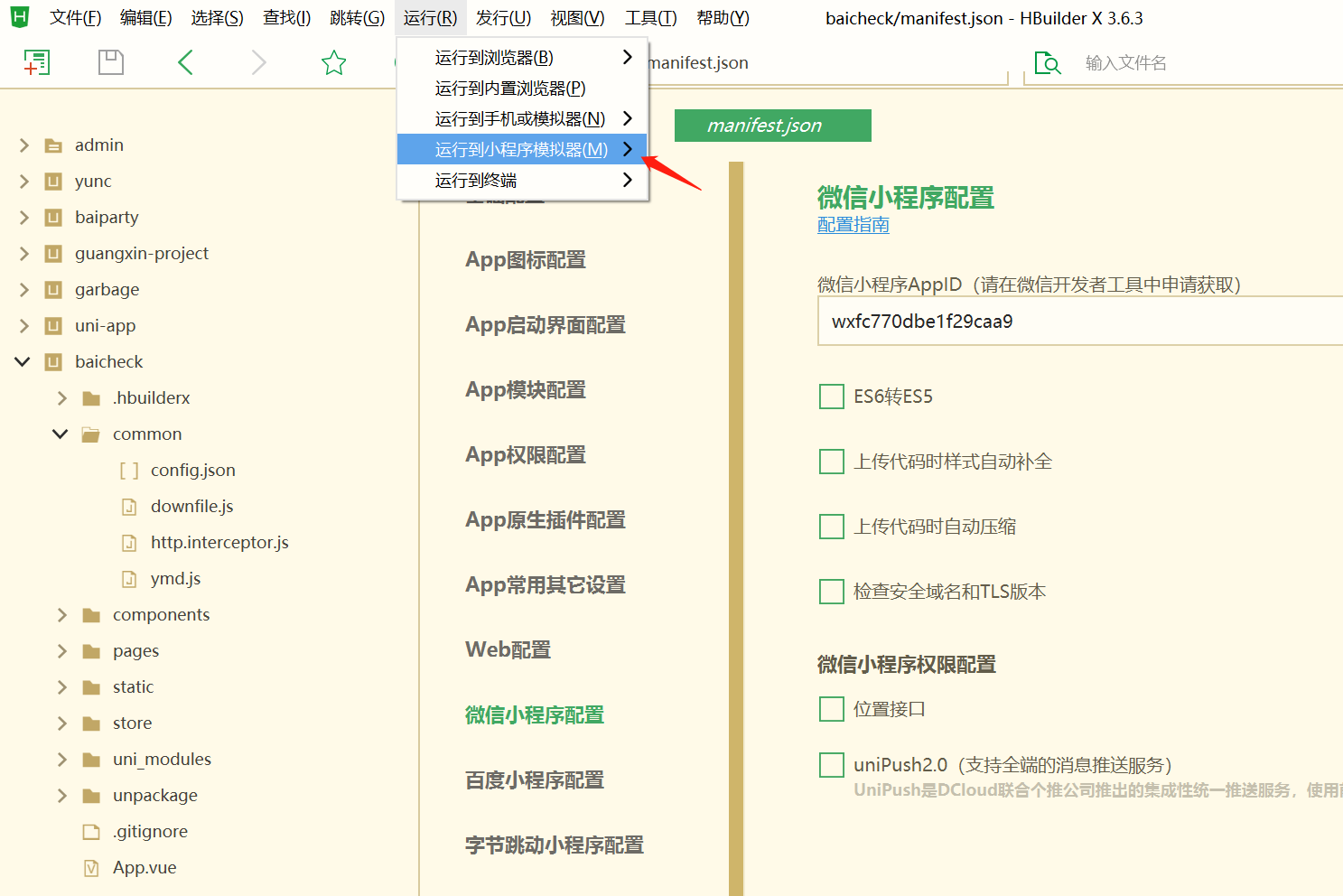Image resolution: width=1343 pixels, height=896 pixels.
Task: Open the 文件(F) menu
Action: pyautogui.click(x=75, y=18)
